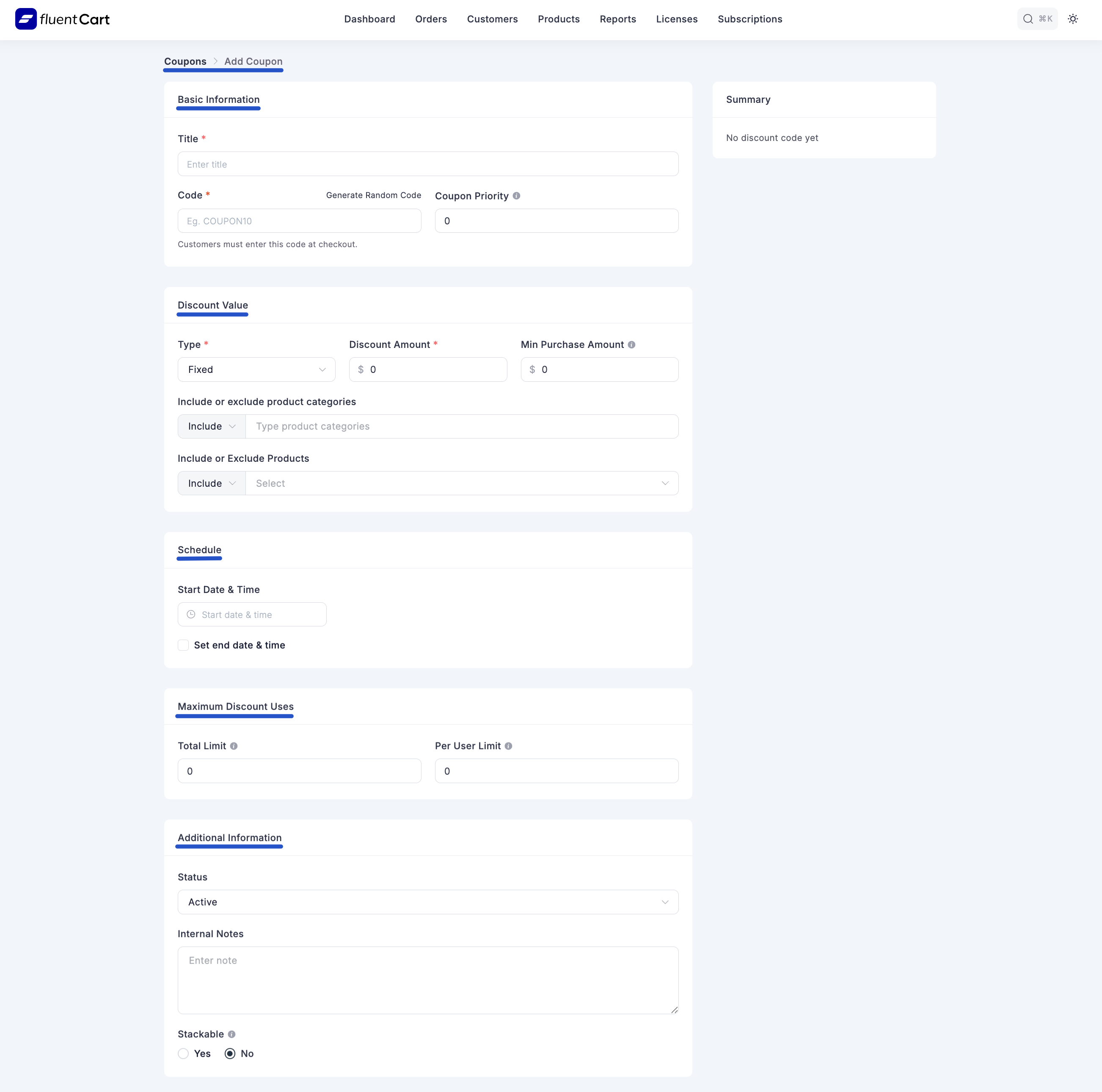
Task: Click the Stackable info icon
Action: click(x=231, y=1034)
